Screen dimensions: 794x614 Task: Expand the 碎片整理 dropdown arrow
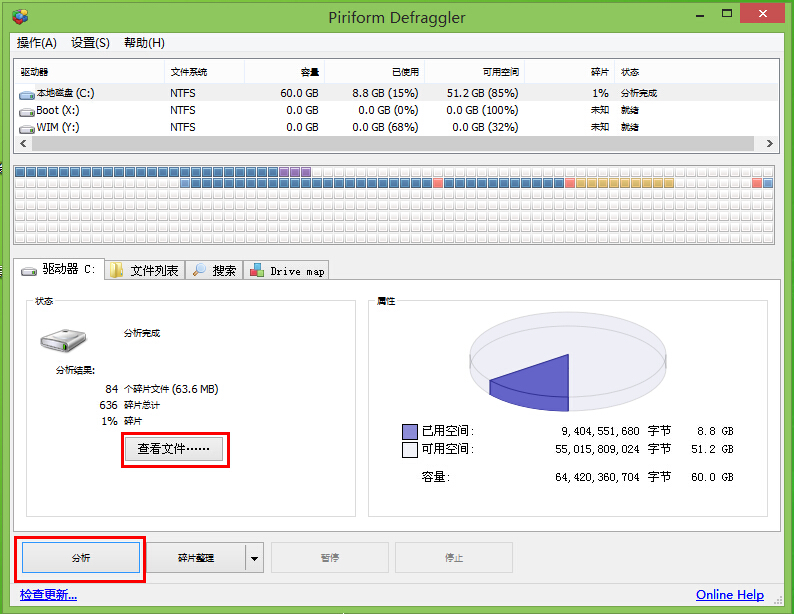point(255,558)
